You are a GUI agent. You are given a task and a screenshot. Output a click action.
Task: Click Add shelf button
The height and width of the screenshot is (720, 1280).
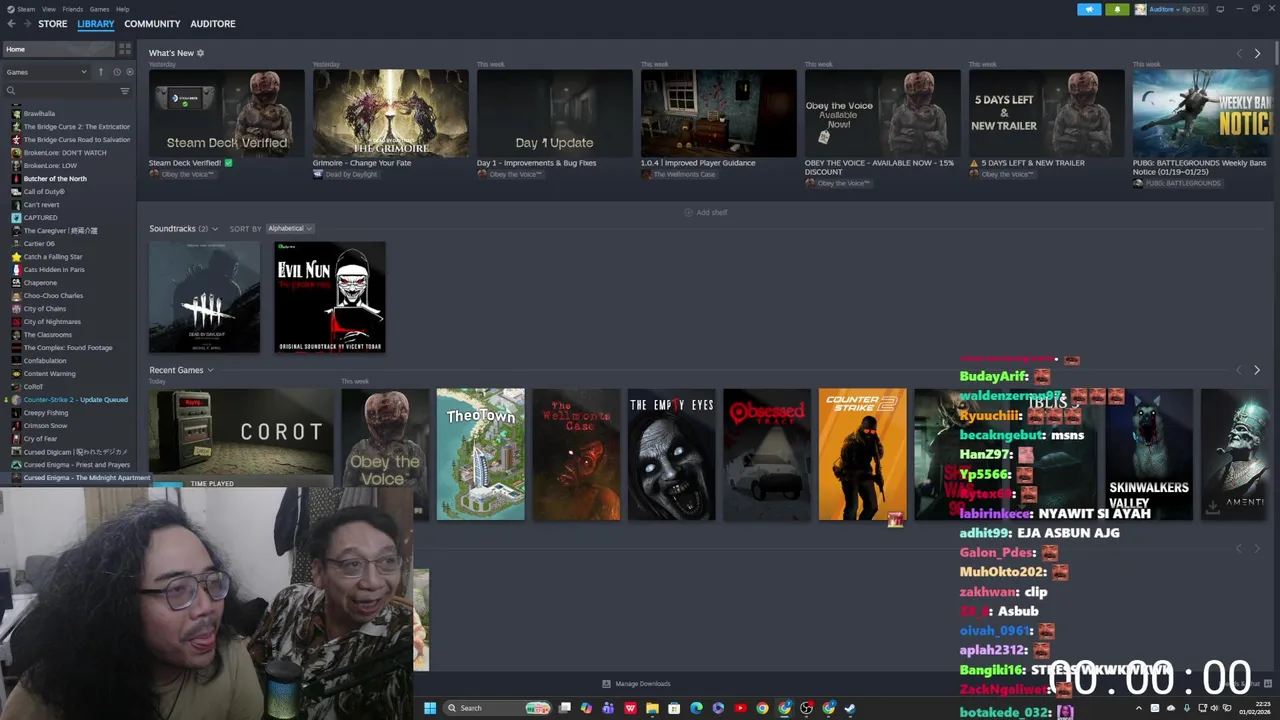pyautogui.click(x=705, y=212)
